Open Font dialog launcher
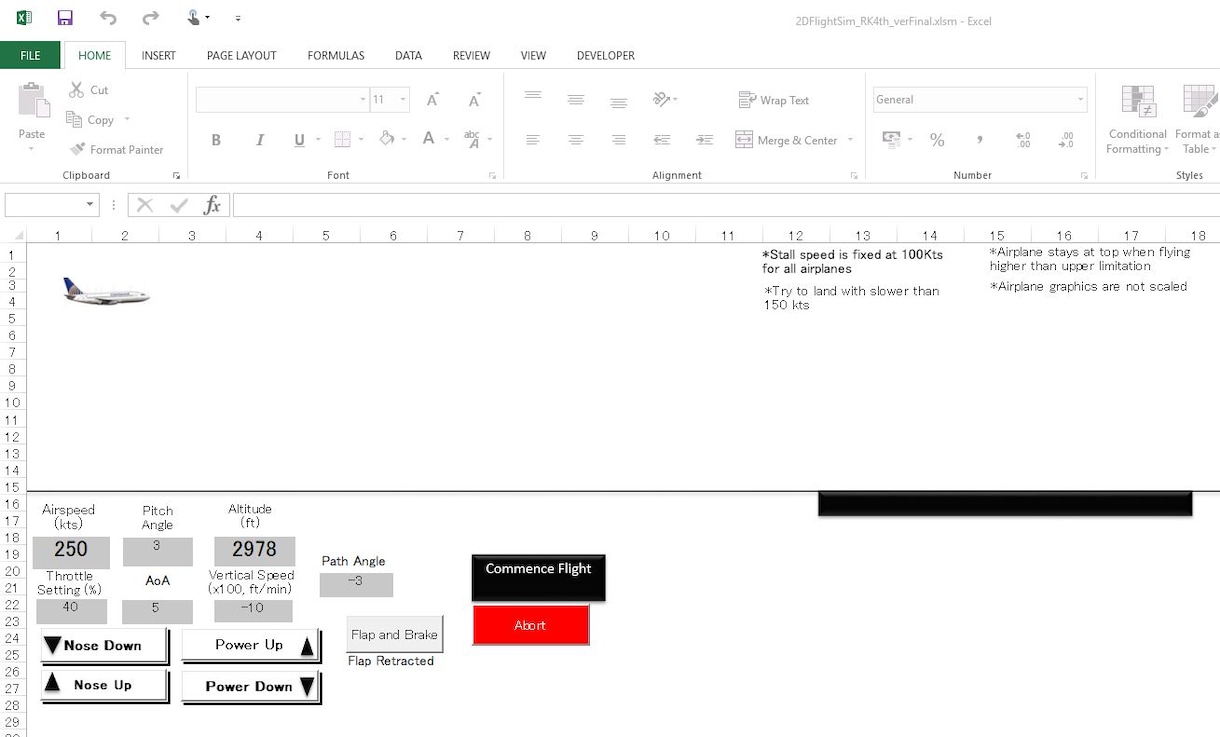Screen dimensions: 1220x737 coord(493,175)
